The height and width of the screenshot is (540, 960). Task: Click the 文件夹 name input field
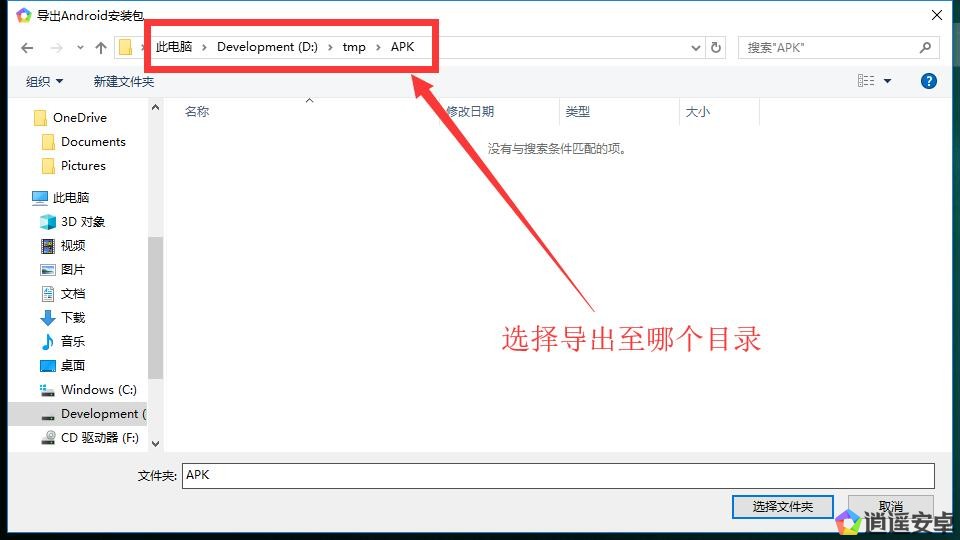click(x=558, y=475)
